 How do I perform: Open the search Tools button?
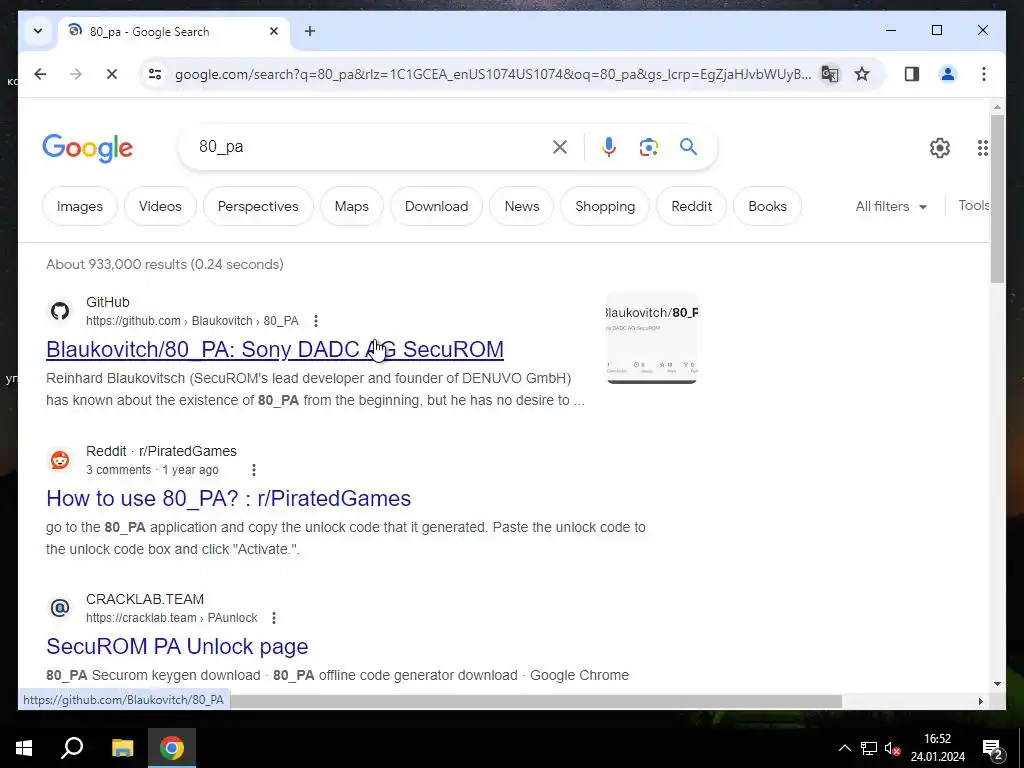(x=974, y=206)
